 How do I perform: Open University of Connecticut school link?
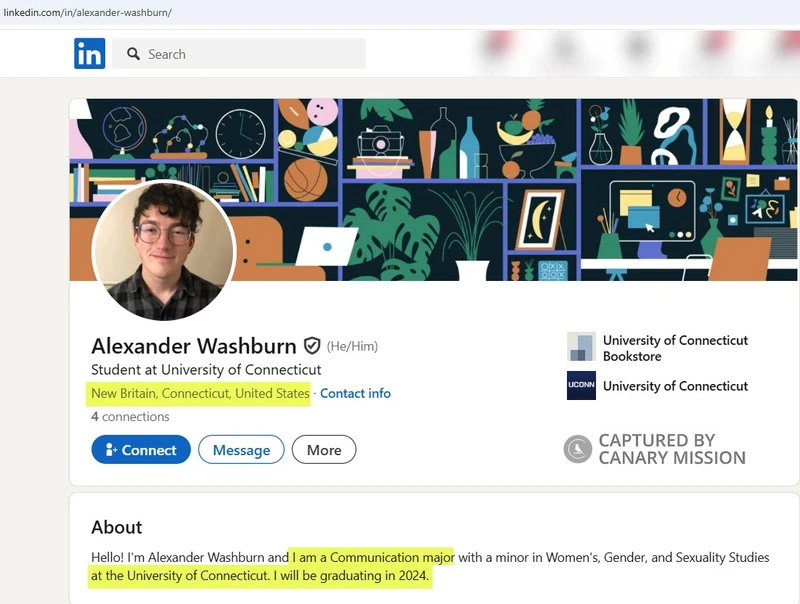[x=675, y=386]
